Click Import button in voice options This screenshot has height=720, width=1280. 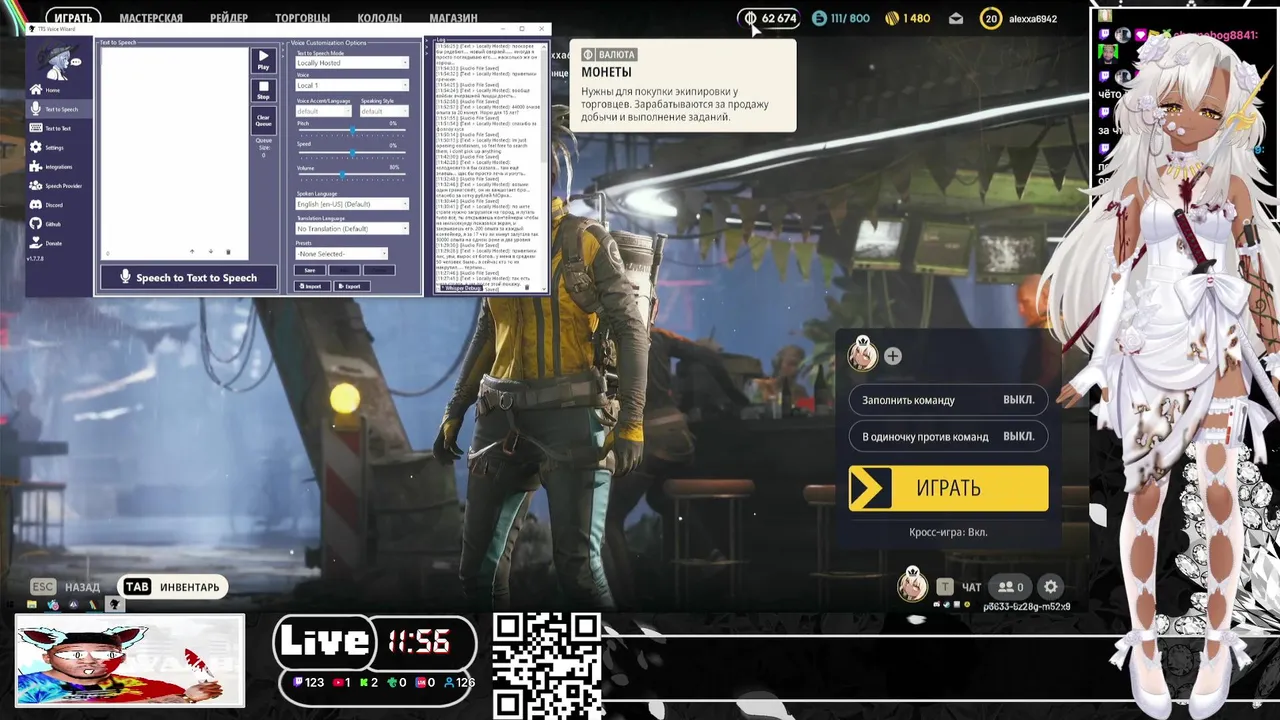click(312, 286)
